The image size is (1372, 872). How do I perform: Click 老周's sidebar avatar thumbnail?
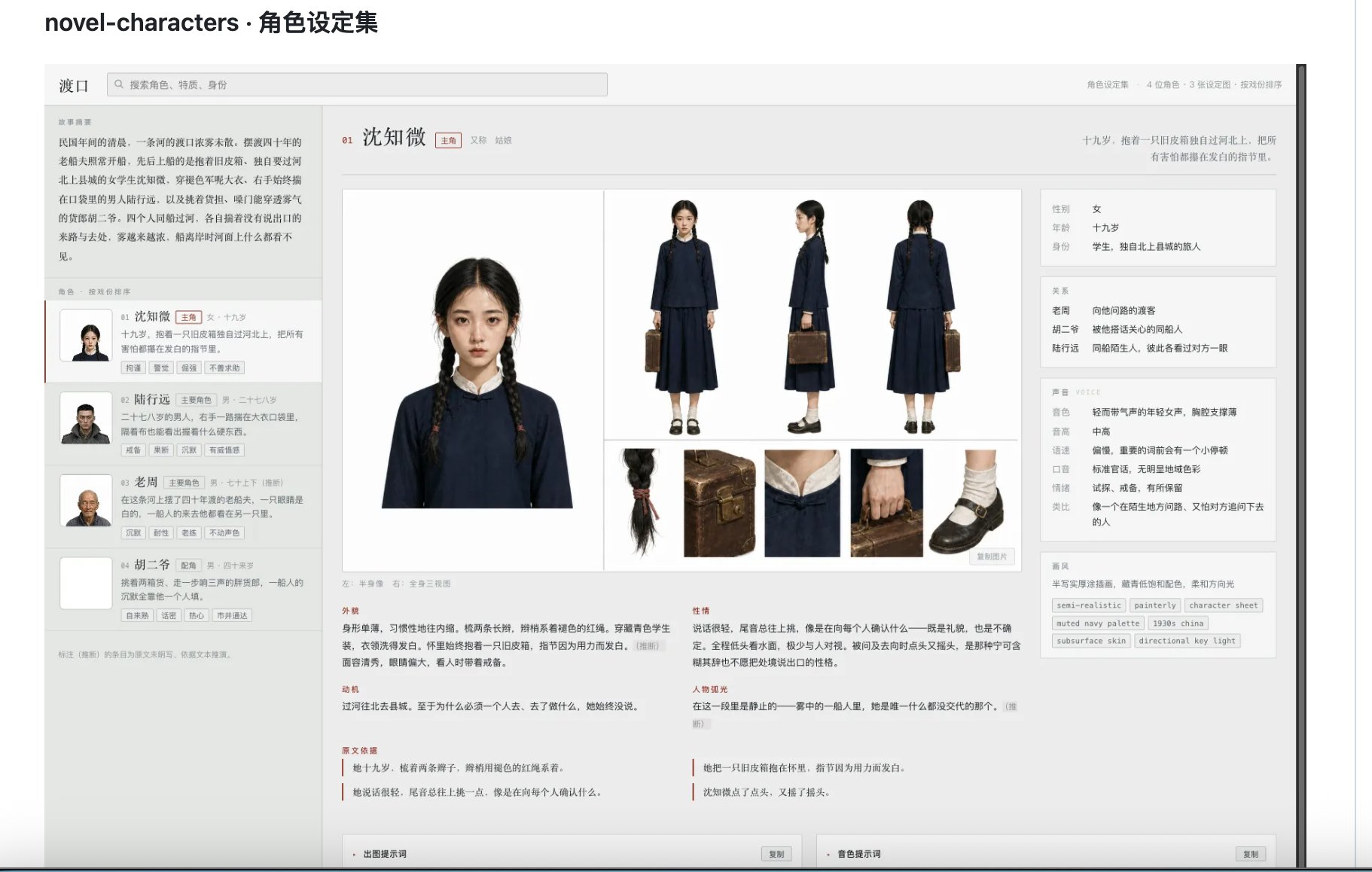86,501
